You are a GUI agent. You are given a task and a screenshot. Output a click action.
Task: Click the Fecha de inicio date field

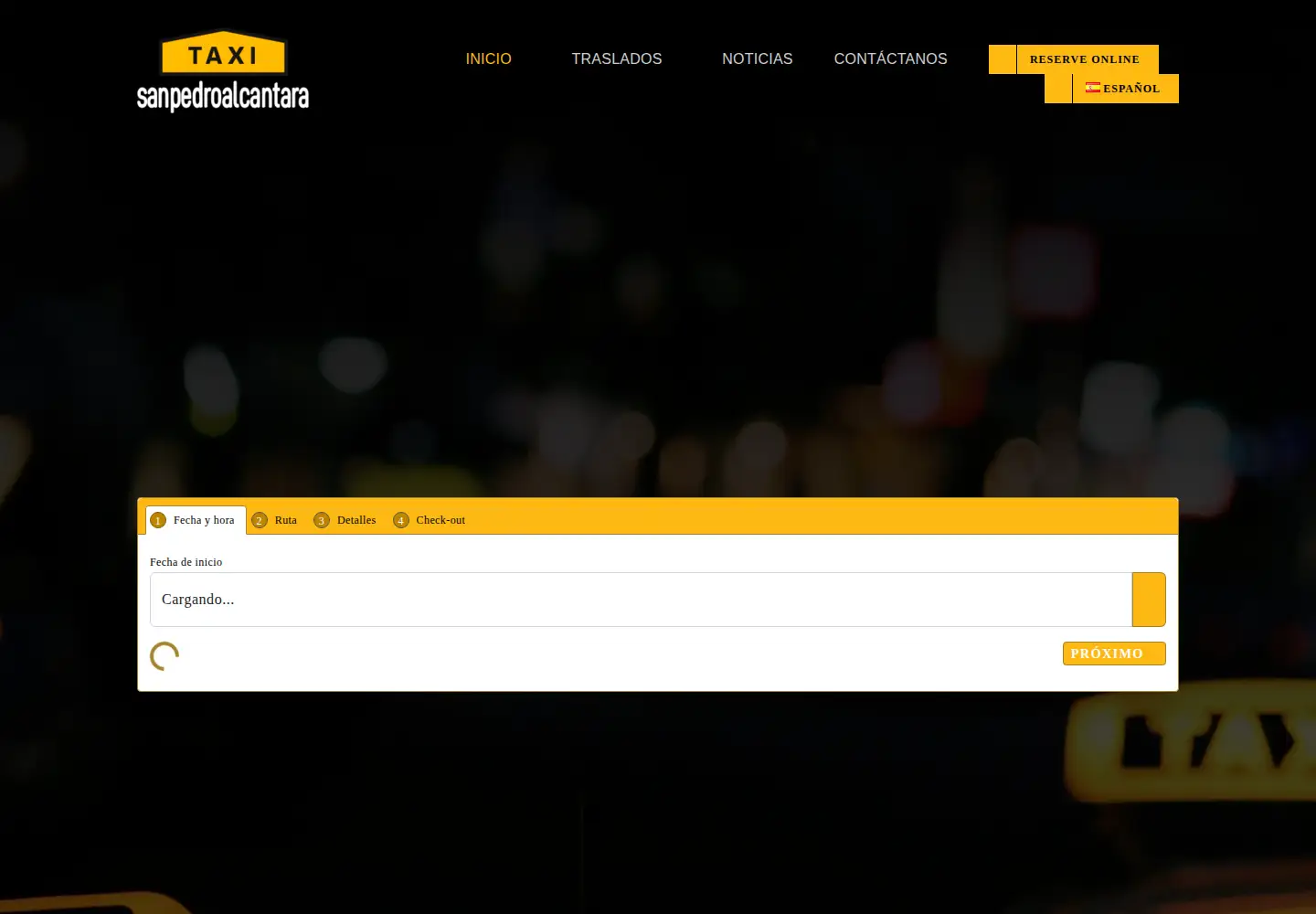coord(641,600)
